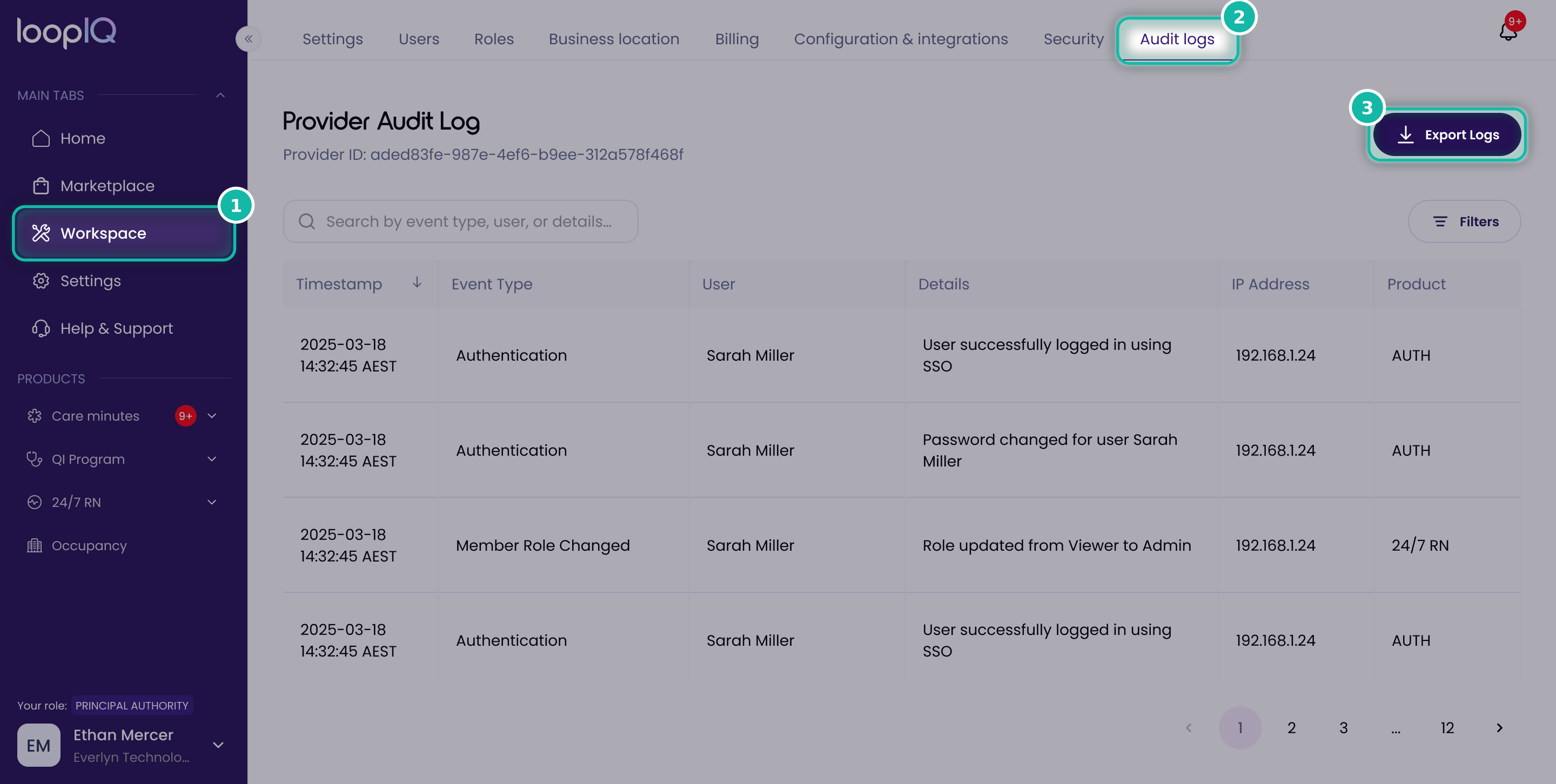Click the 'Member Role Changed' event cell
This screenshot has width=1556, height=784.
pos(542,545)
